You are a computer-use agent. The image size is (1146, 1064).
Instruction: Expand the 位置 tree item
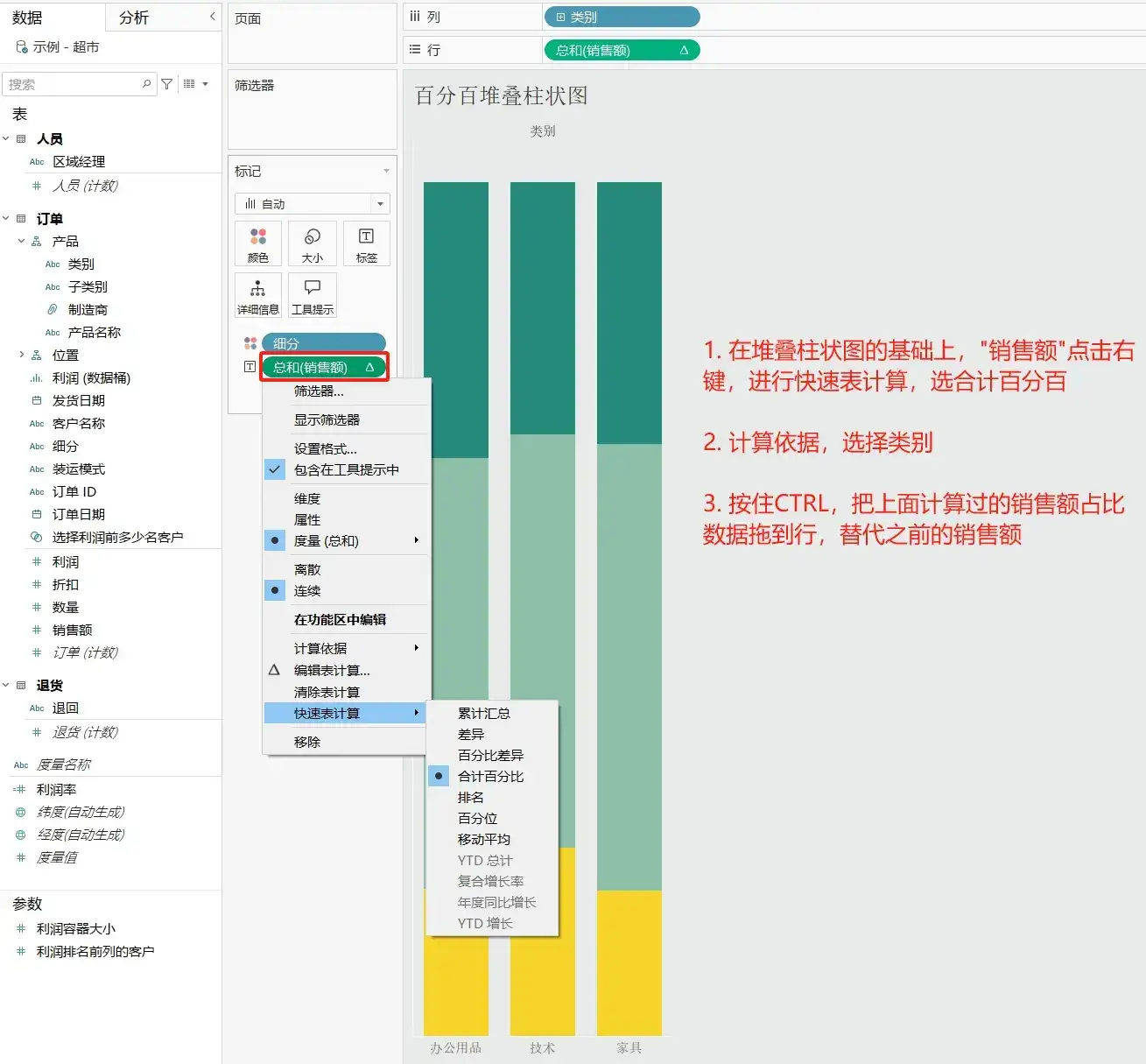coord(21,355)
